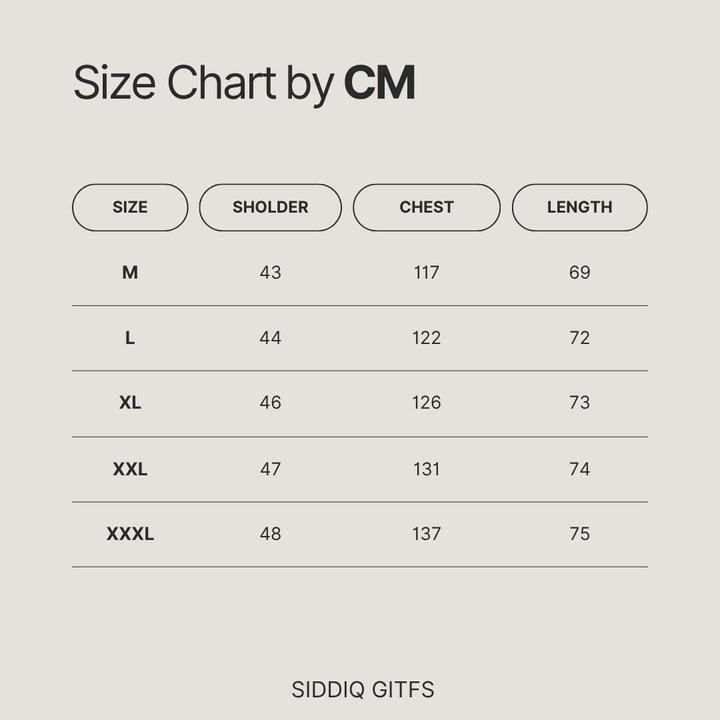This screenshot has height=720, width=720.
Task: Select the XL size row label
Action: [130, 403]
